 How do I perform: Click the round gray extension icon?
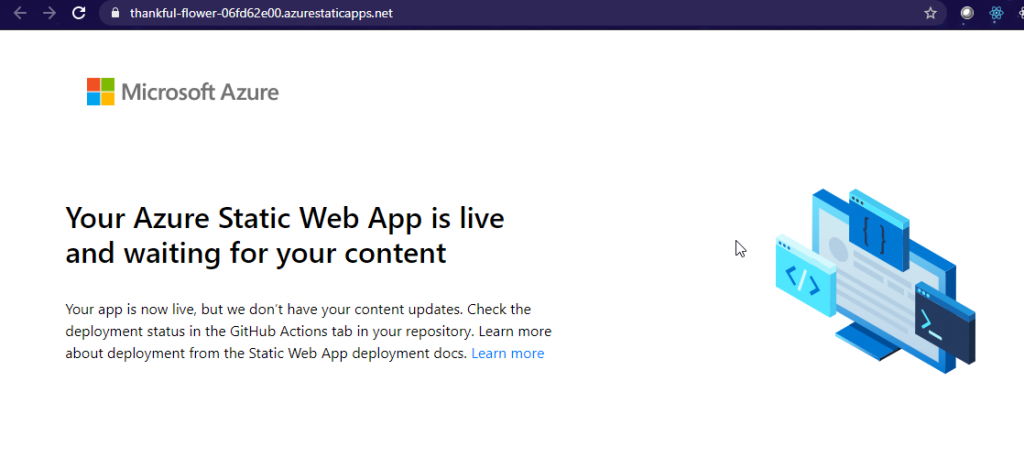pyautogui.click(x=967, y=13)
